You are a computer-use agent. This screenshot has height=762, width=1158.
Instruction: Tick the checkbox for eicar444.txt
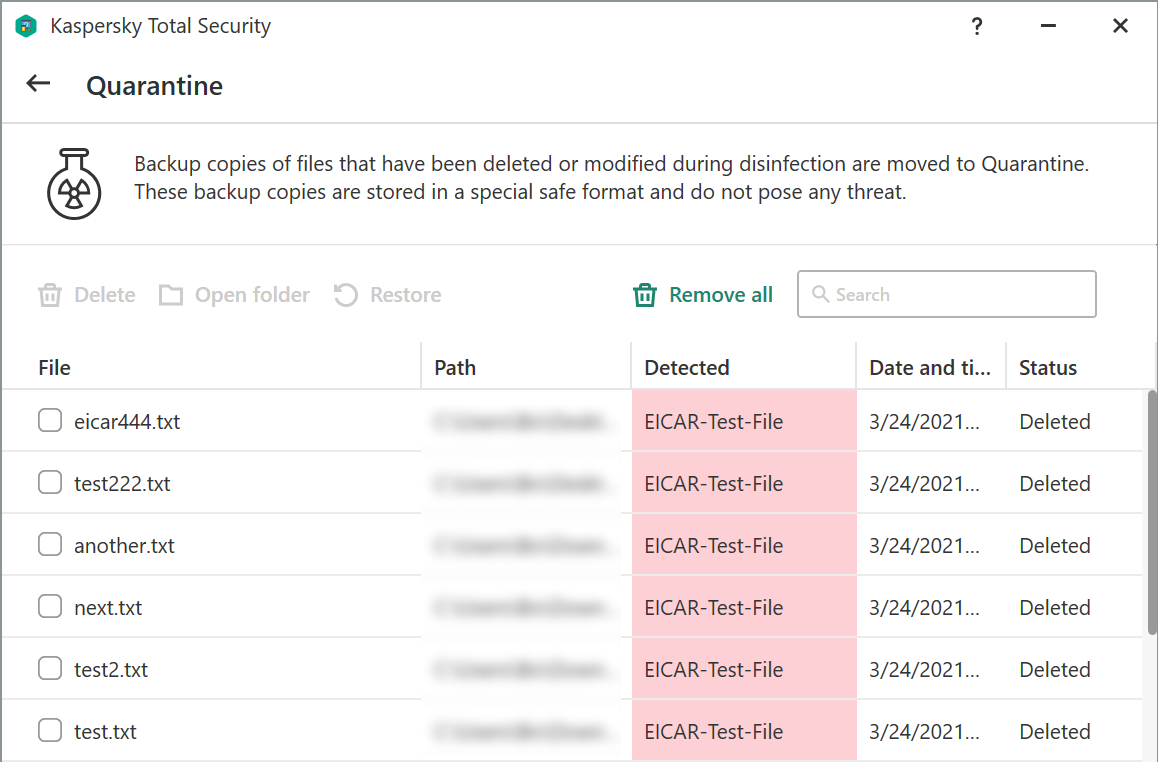(50, 421)
